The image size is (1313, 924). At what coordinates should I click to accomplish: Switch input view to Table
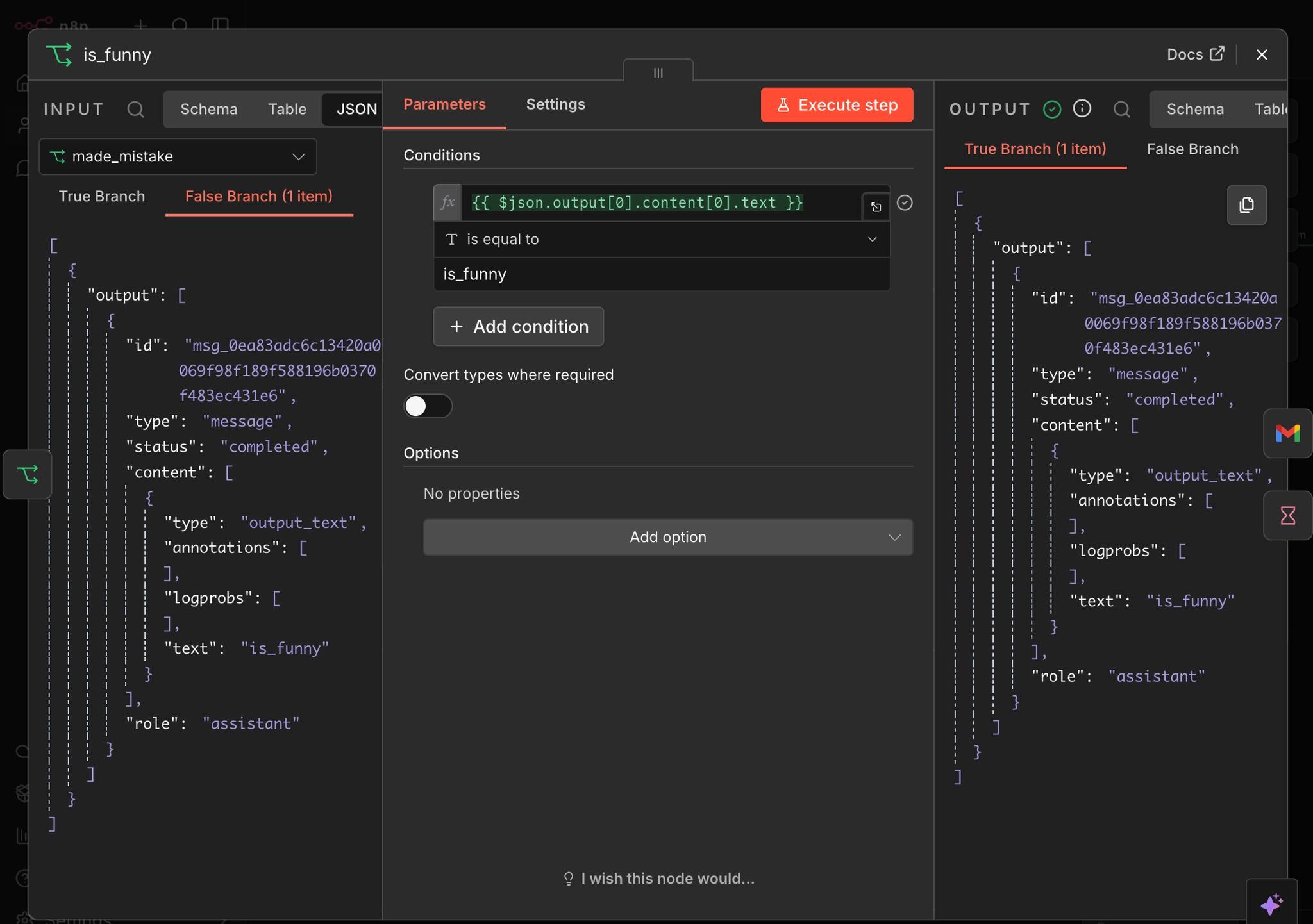[287, 110]
